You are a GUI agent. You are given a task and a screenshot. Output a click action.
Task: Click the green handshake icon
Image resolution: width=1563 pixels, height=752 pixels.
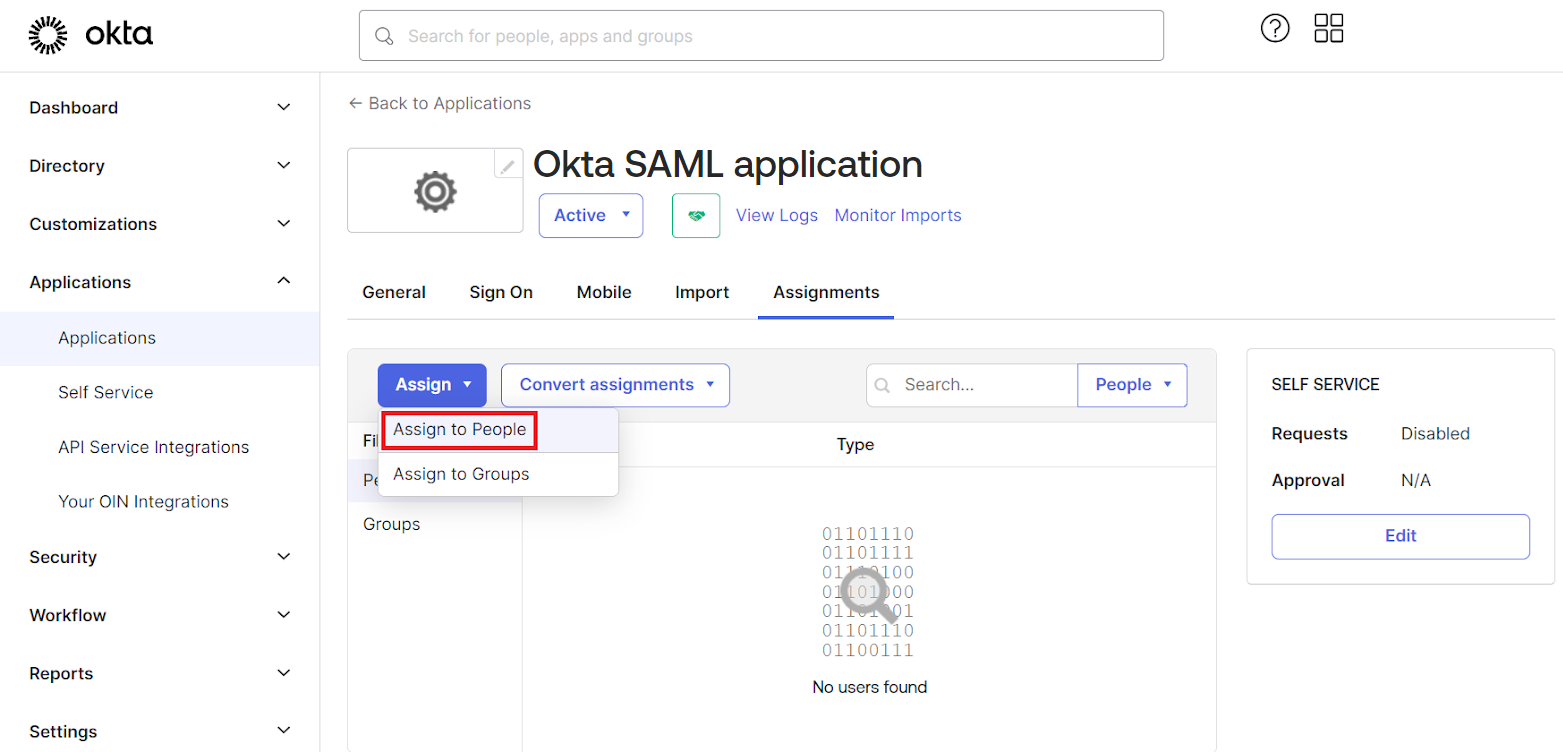pos(696,216)
